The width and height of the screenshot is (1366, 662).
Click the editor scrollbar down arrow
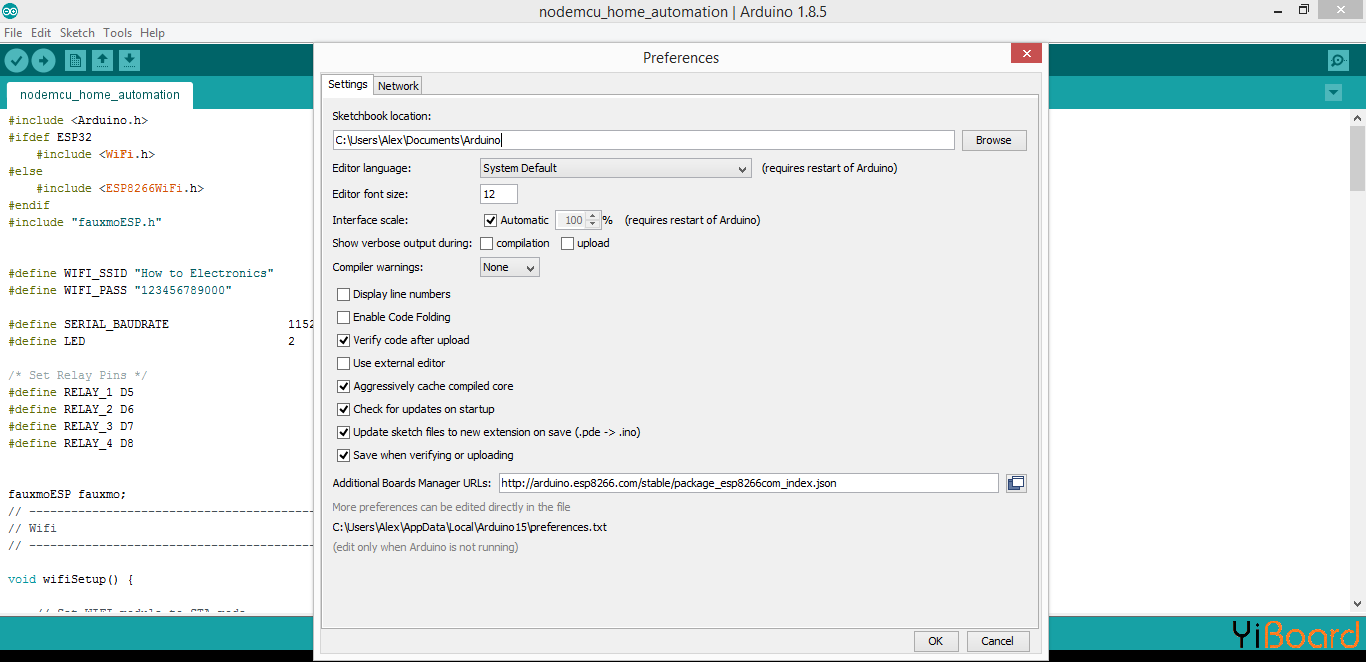pyautogui.click(x=1357, y=604)
